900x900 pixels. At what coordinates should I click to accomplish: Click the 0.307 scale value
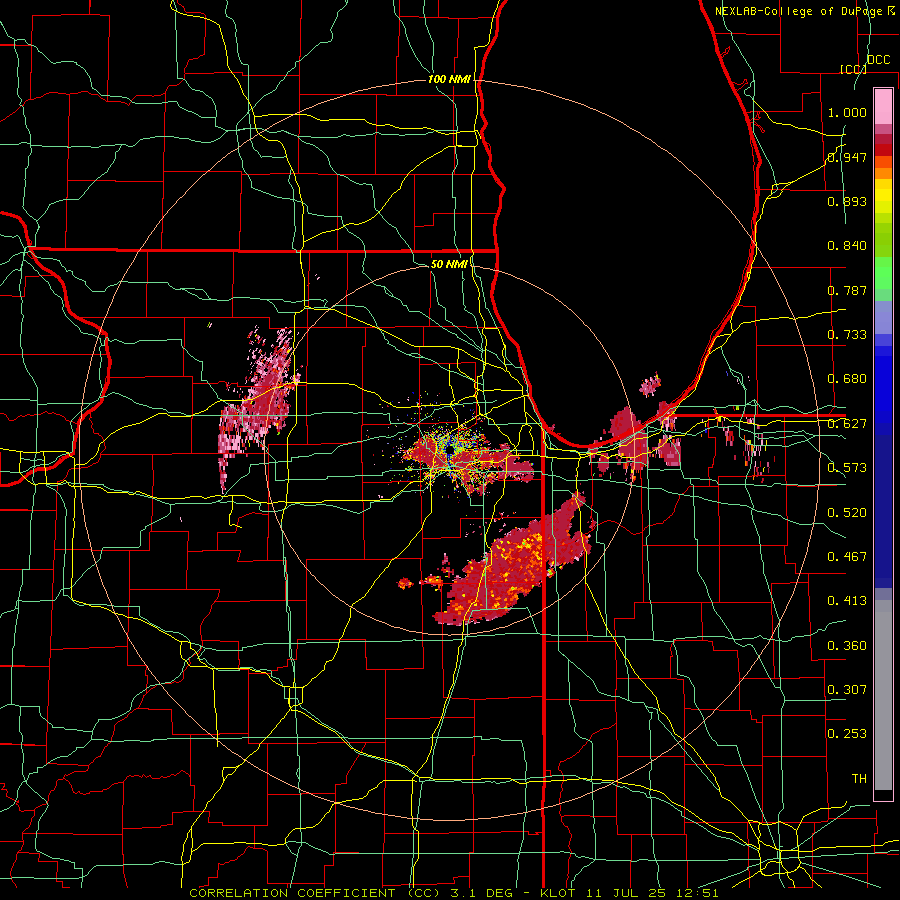point(847,690)
